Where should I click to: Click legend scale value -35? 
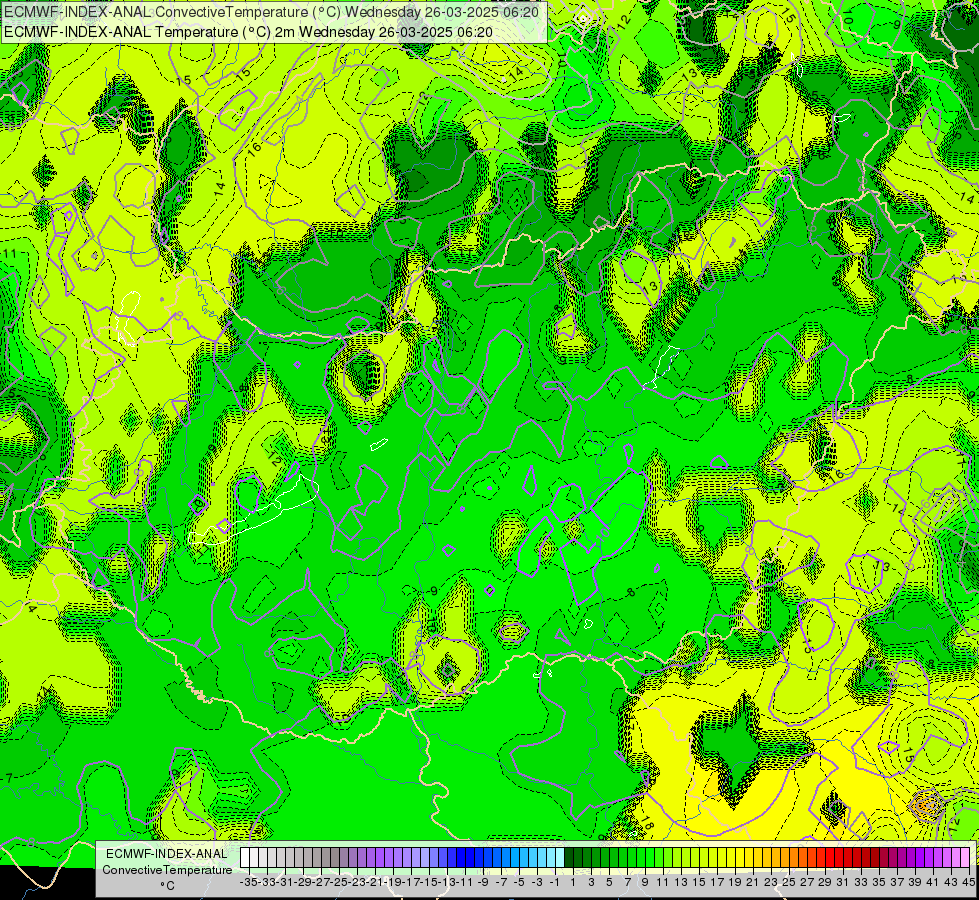(248, 882)
